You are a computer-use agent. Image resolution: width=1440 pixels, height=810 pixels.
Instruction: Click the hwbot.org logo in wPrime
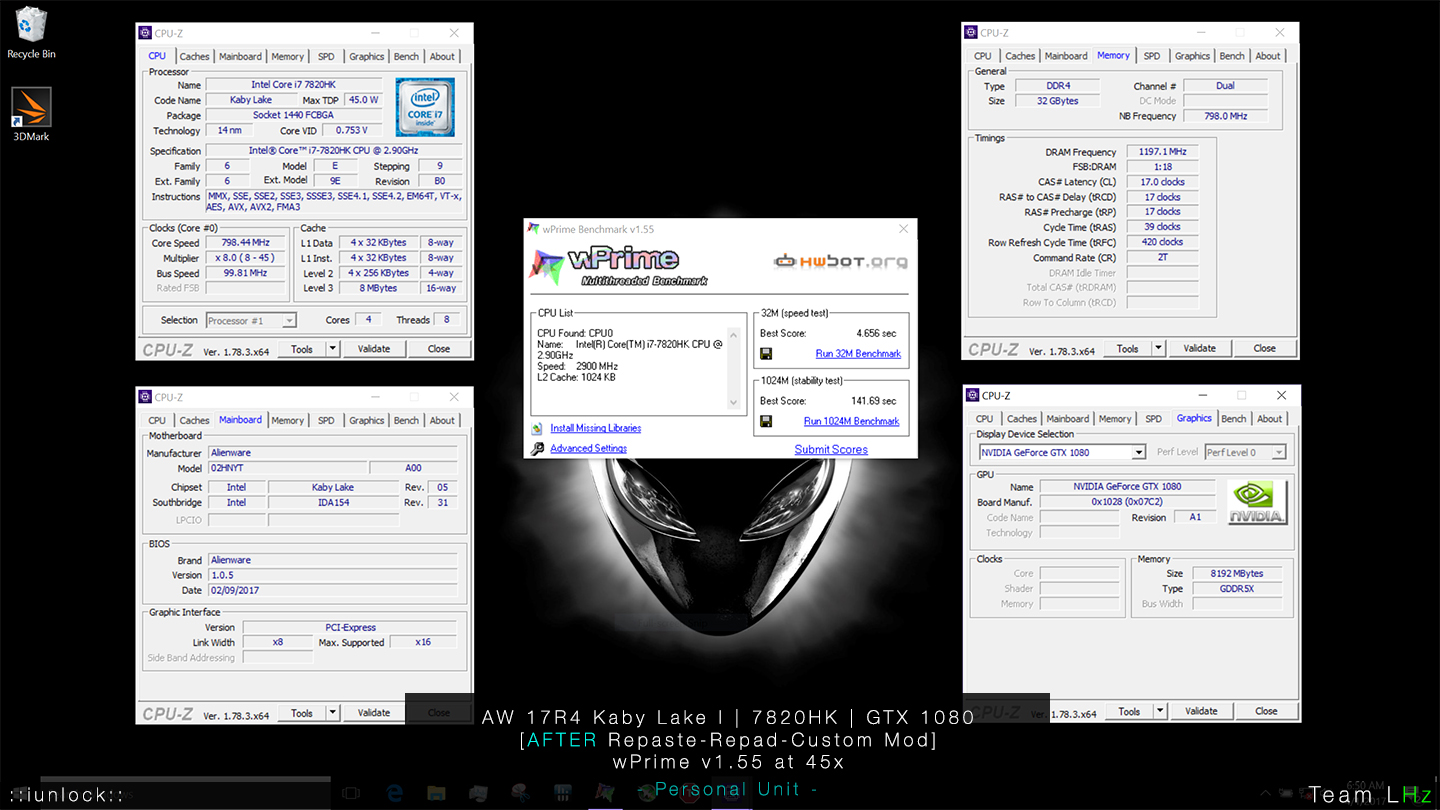841,262
